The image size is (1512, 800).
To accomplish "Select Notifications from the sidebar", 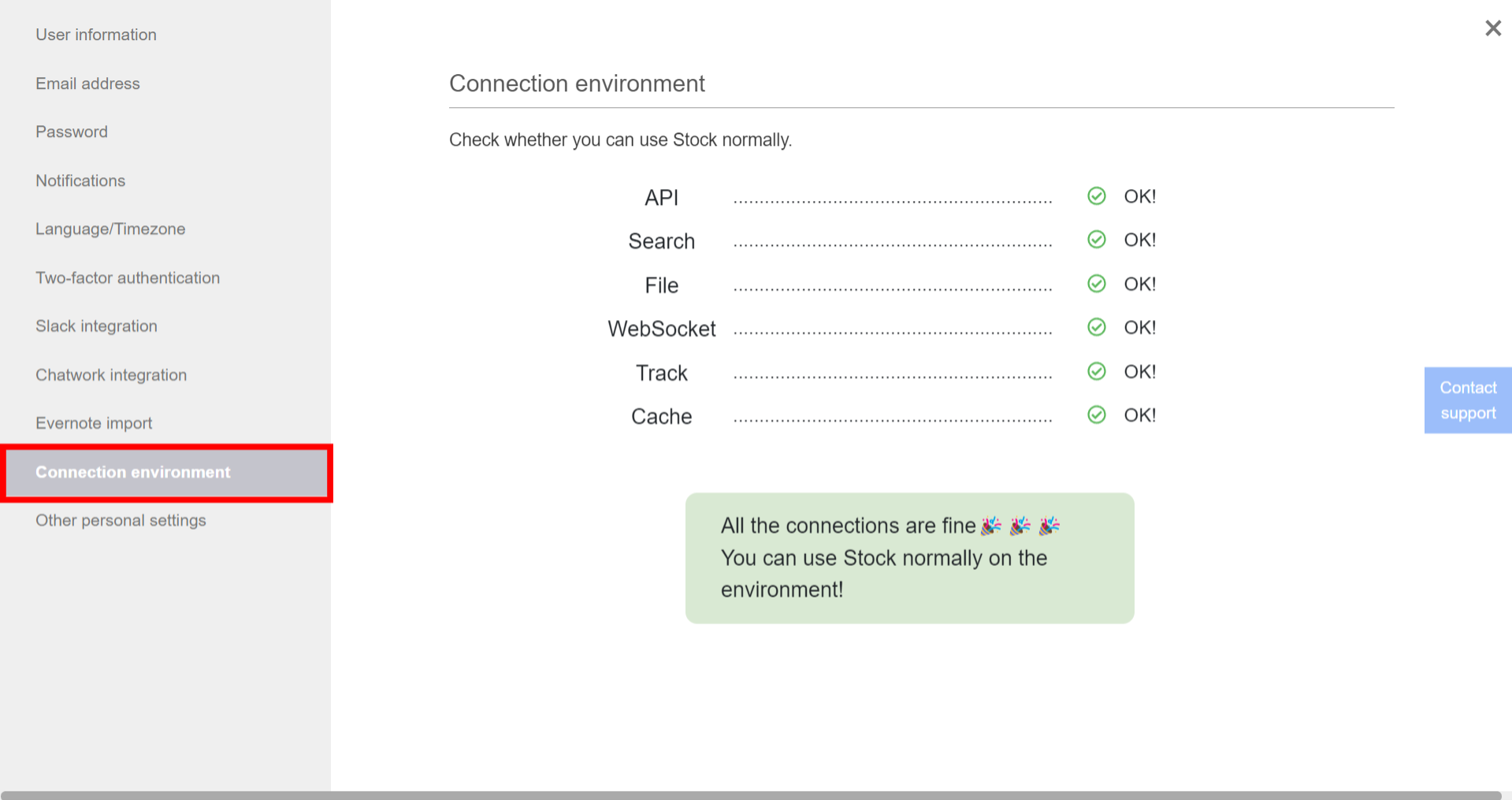I will [80, 180].
